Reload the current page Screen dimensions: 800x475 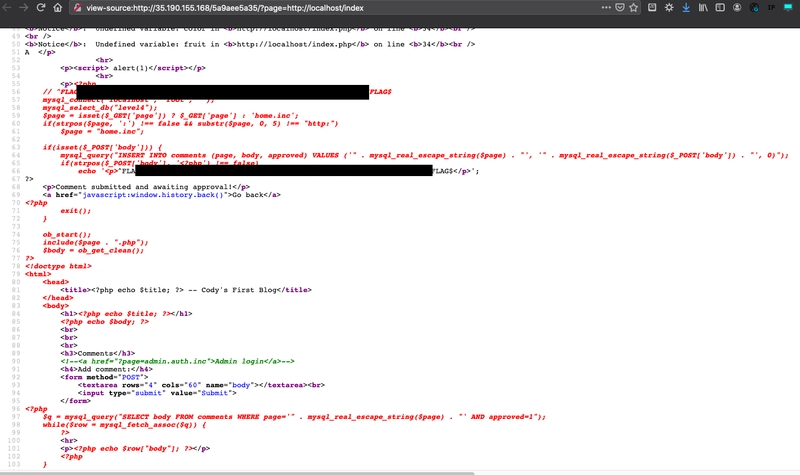click(41, 8)
